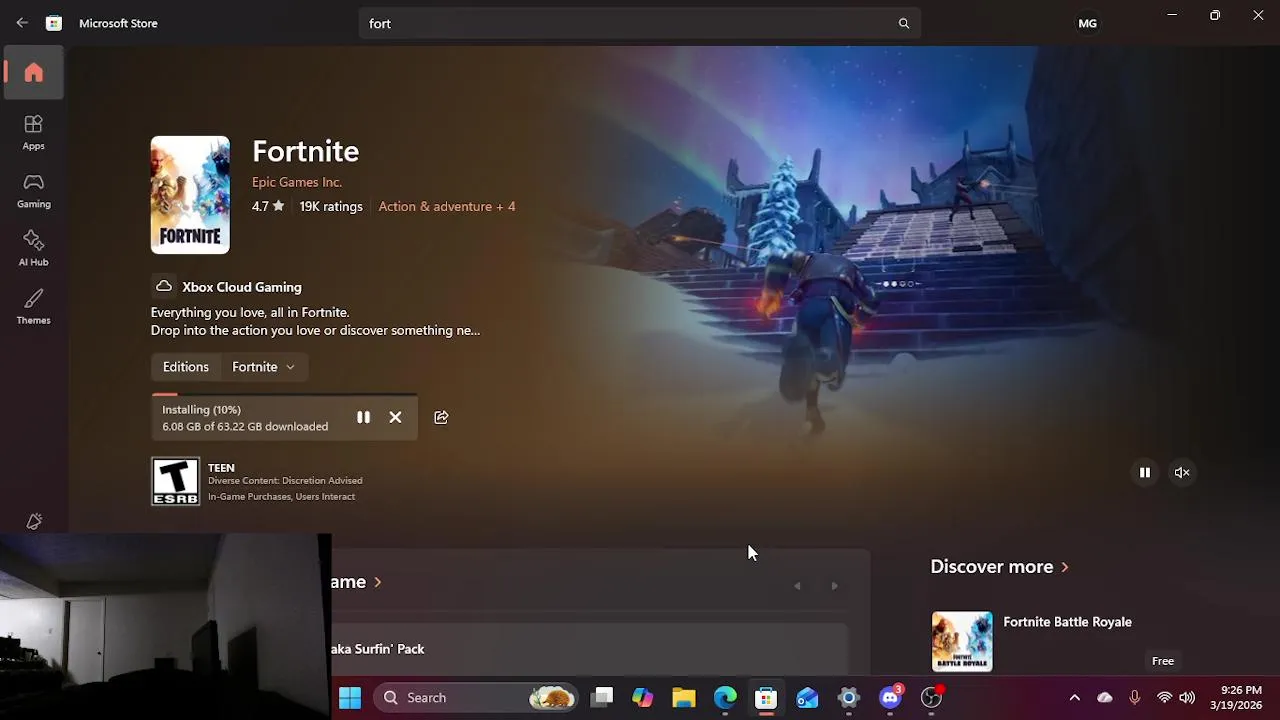Go to the Home sidebar tab
Screen dimensions: 1280x720
tap(34, 72)
